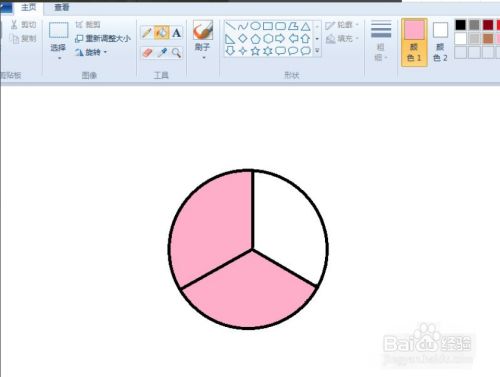Open the Select (选择) dropdown arrow
The width and height of the screenshot is (500, 377).
(59, 59)
